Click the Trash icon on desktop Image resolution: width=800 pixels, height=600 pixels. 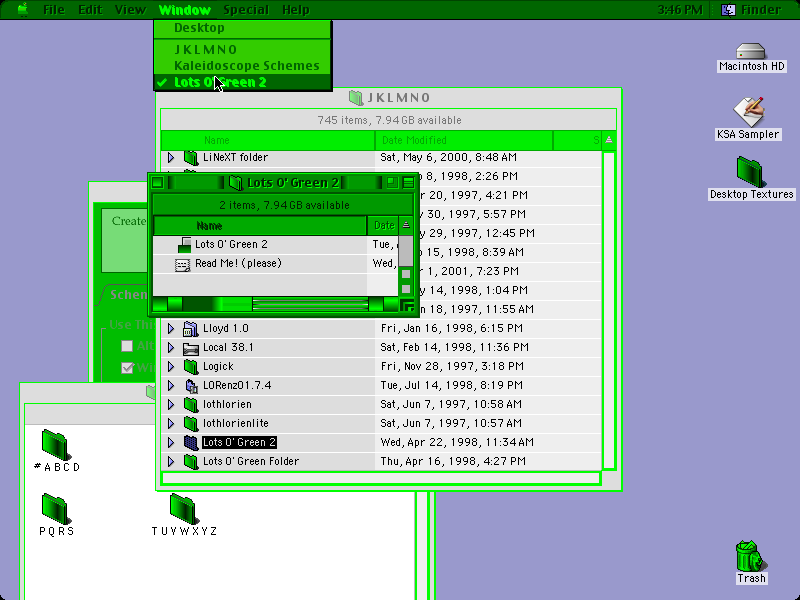[749, 556]
